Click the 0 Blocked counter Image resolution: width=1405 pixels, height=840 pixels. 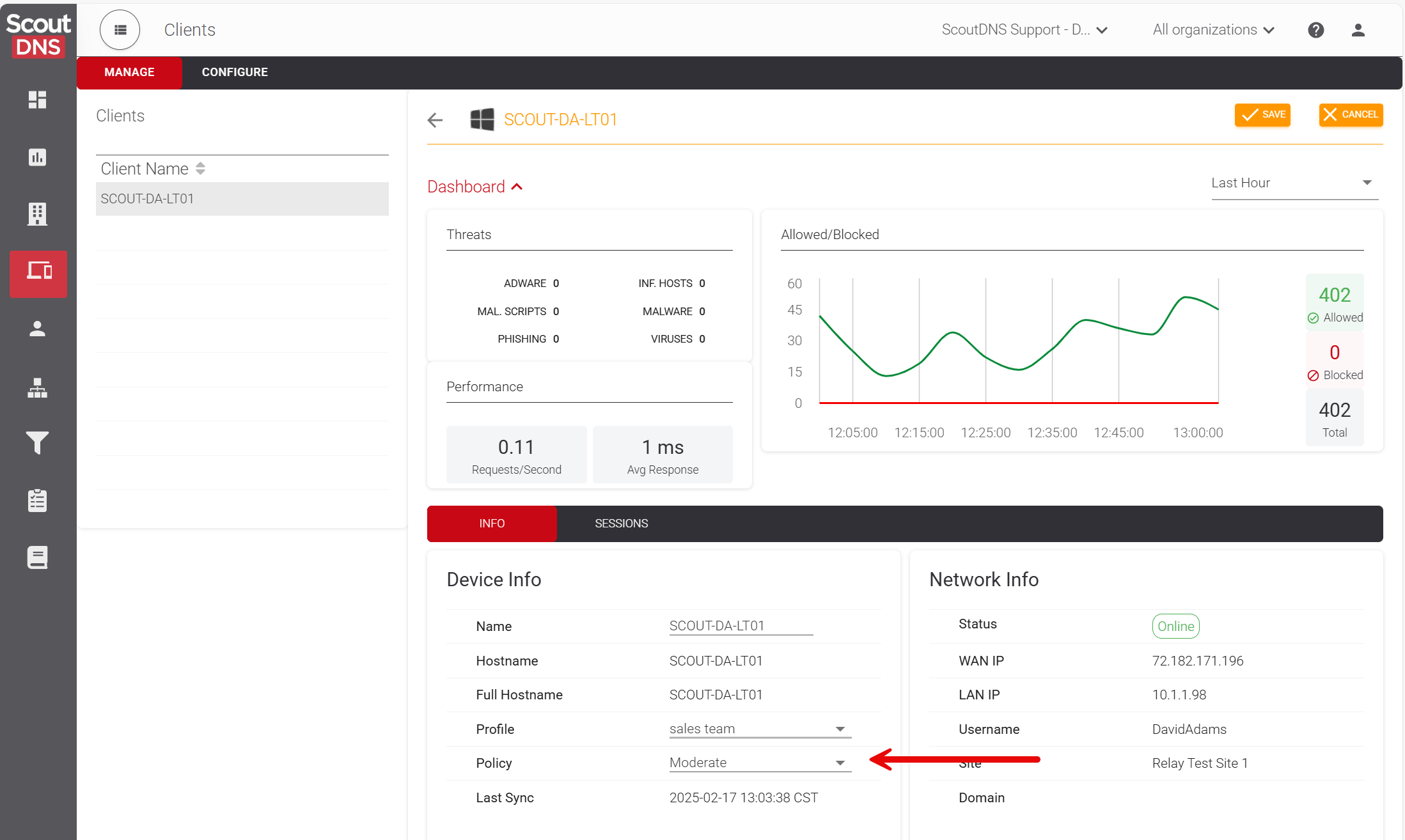click(x=1335, y=360)
